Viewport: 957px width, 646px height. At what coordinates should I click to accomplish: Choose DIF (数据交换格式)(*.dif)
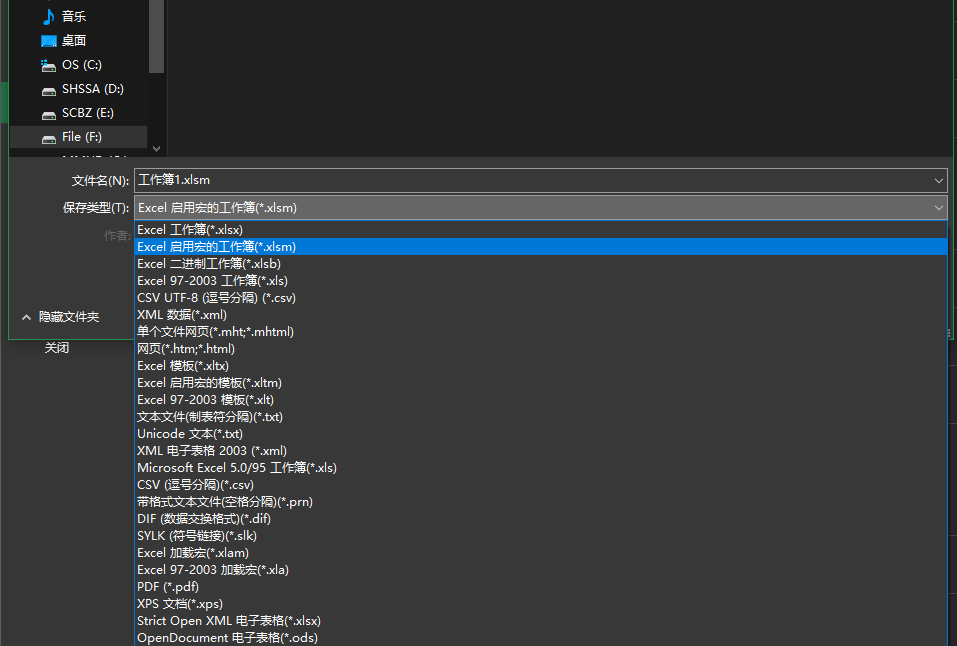[x=541, y=519]
